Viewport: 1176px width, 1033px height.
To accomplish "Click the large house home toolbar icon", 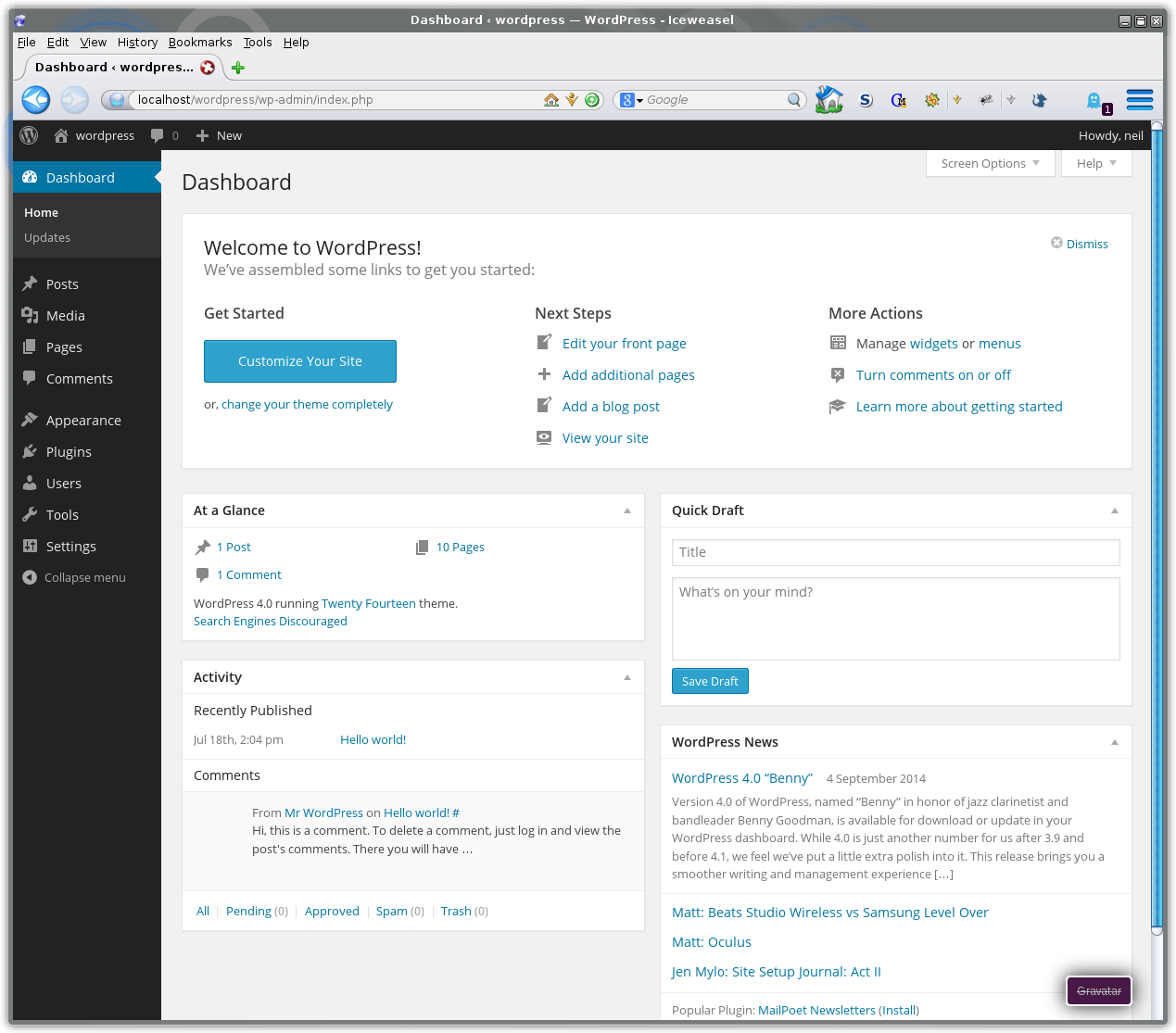I will (828, 99).
